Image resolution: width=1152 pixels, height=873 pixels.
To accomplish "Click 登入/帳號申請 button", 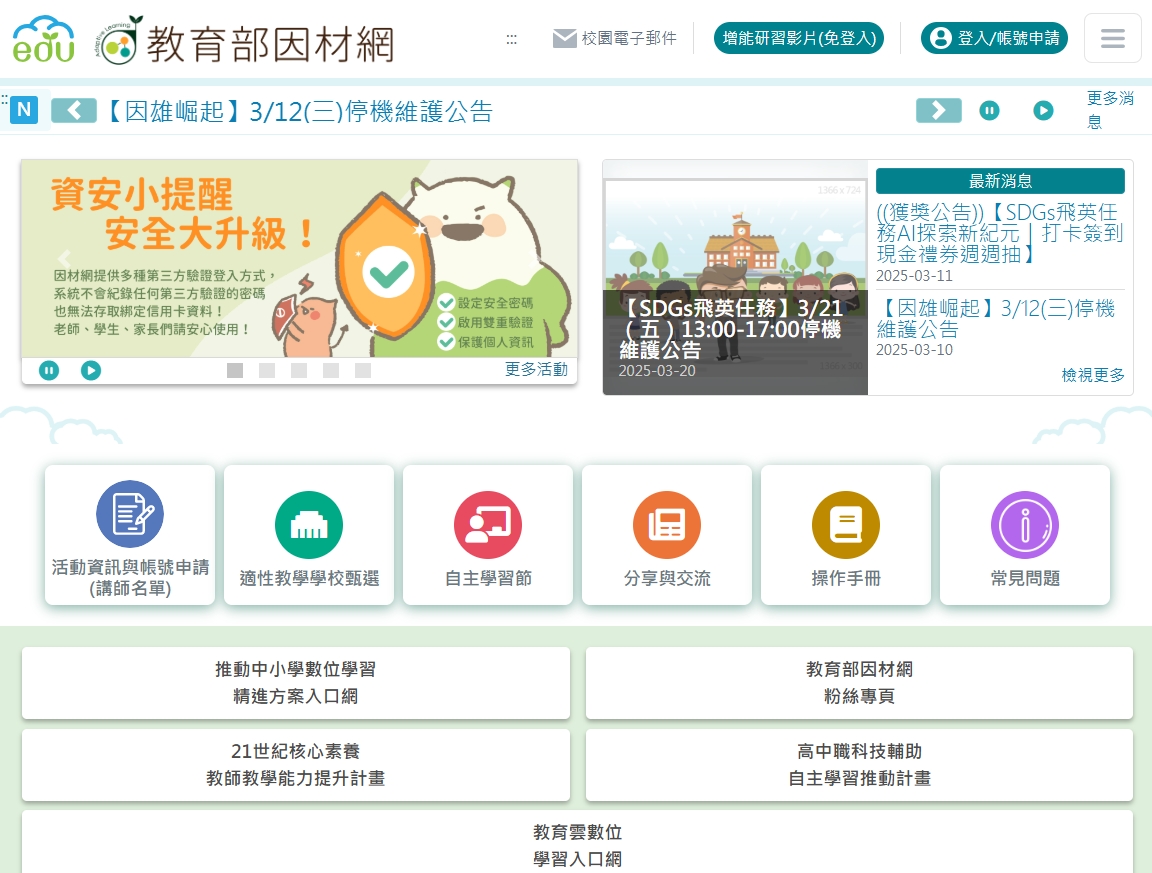I will tap(995, 38).
